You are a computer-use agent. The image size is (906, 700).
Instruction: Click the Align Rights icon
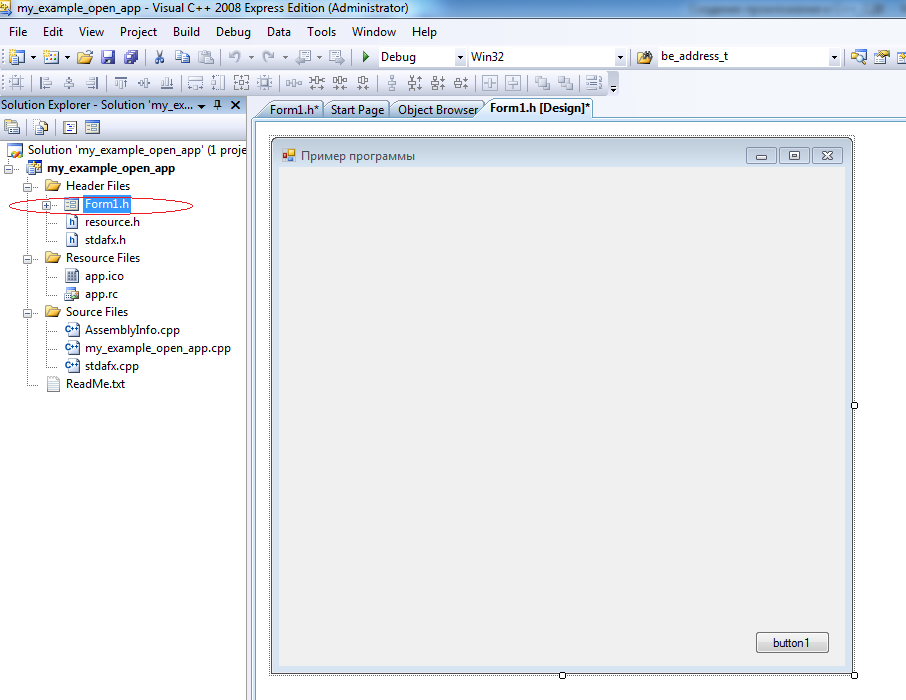click(x=92, y=83)
